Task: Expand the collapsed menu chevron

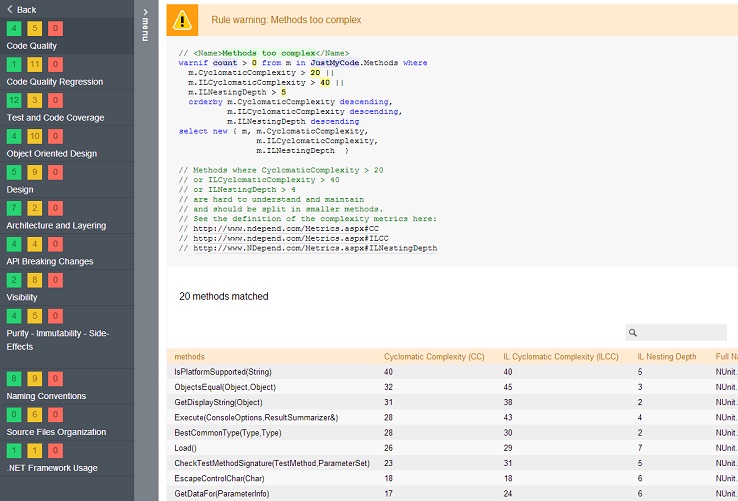Action: [x=145, y=12]
